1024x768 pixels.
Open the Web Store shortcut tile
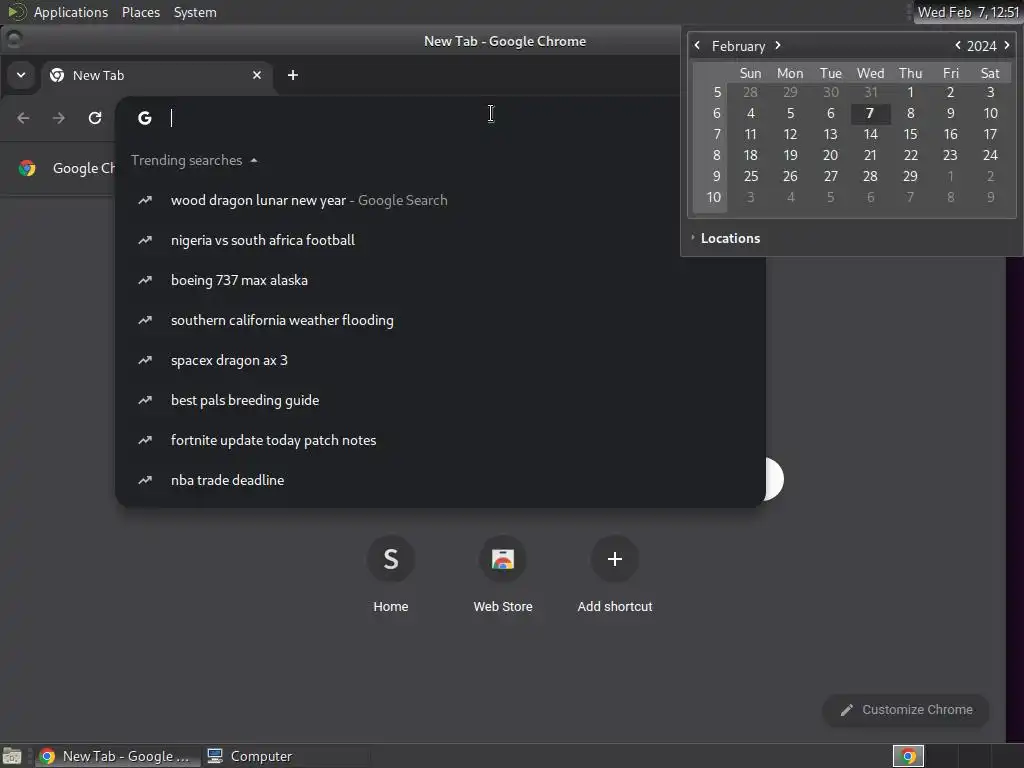[503, 575]
